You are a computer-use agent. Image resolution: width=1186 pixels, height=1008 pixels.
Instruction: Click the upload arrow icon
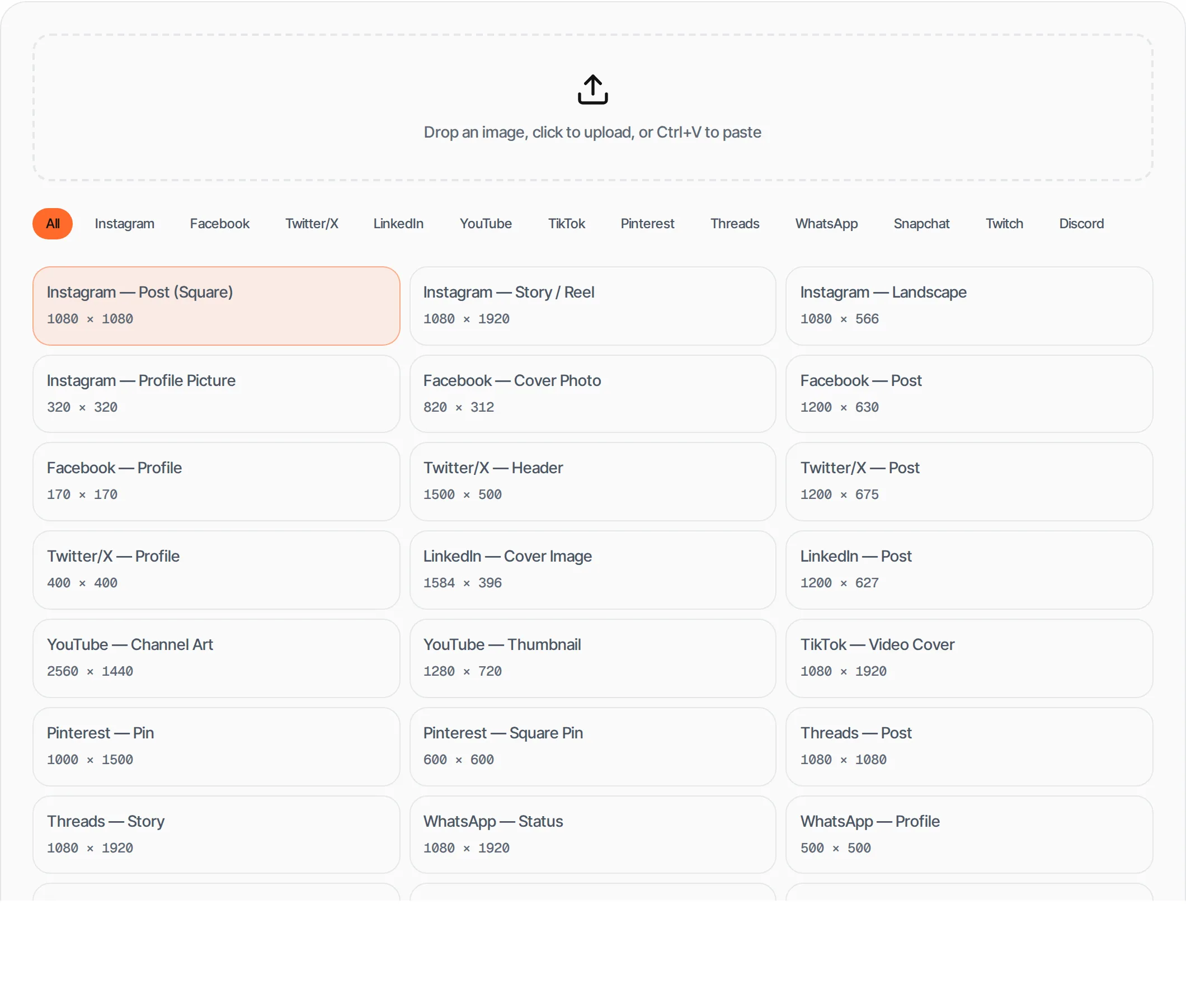click(x=592, y=90)
